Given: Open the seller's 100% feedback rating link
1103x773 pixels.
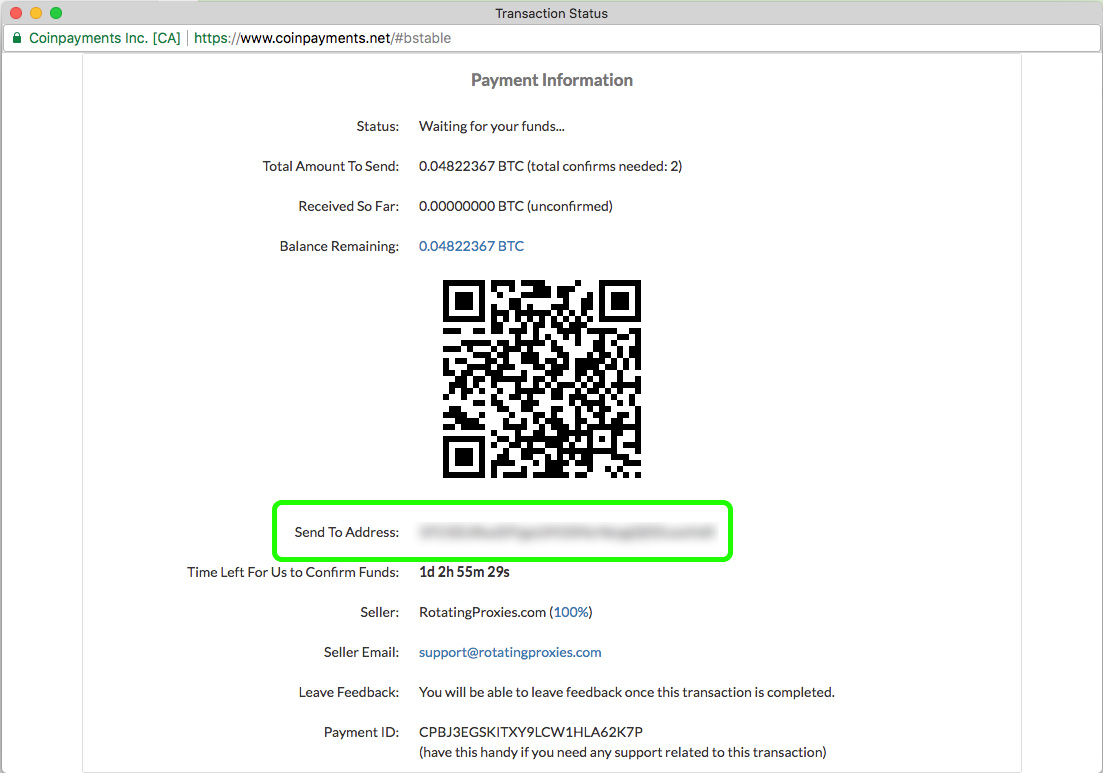Looking at the screenshot, I should tap(570, 612).
